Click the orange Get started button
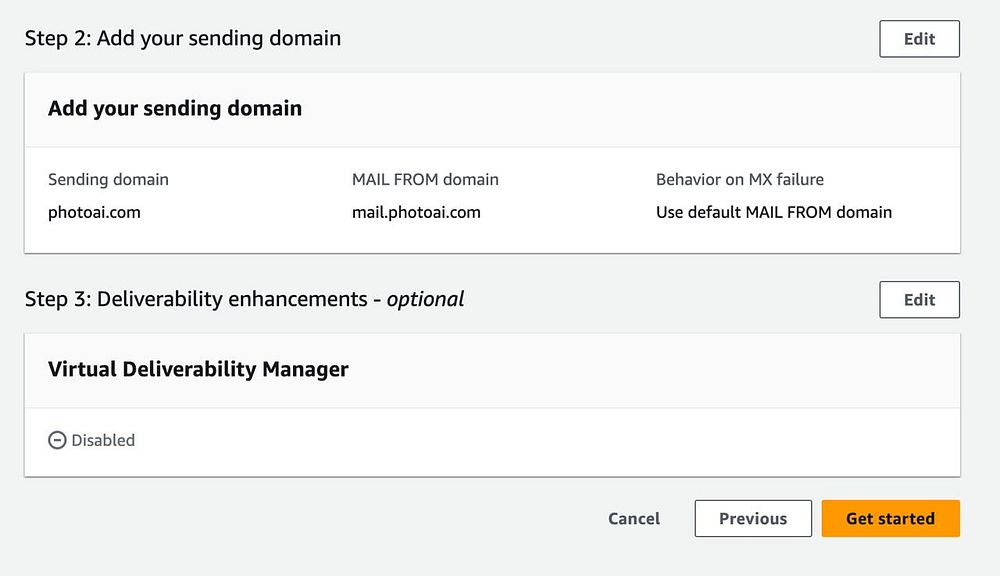The height and width of the screenshot is (576, 1000). point(890,518)
